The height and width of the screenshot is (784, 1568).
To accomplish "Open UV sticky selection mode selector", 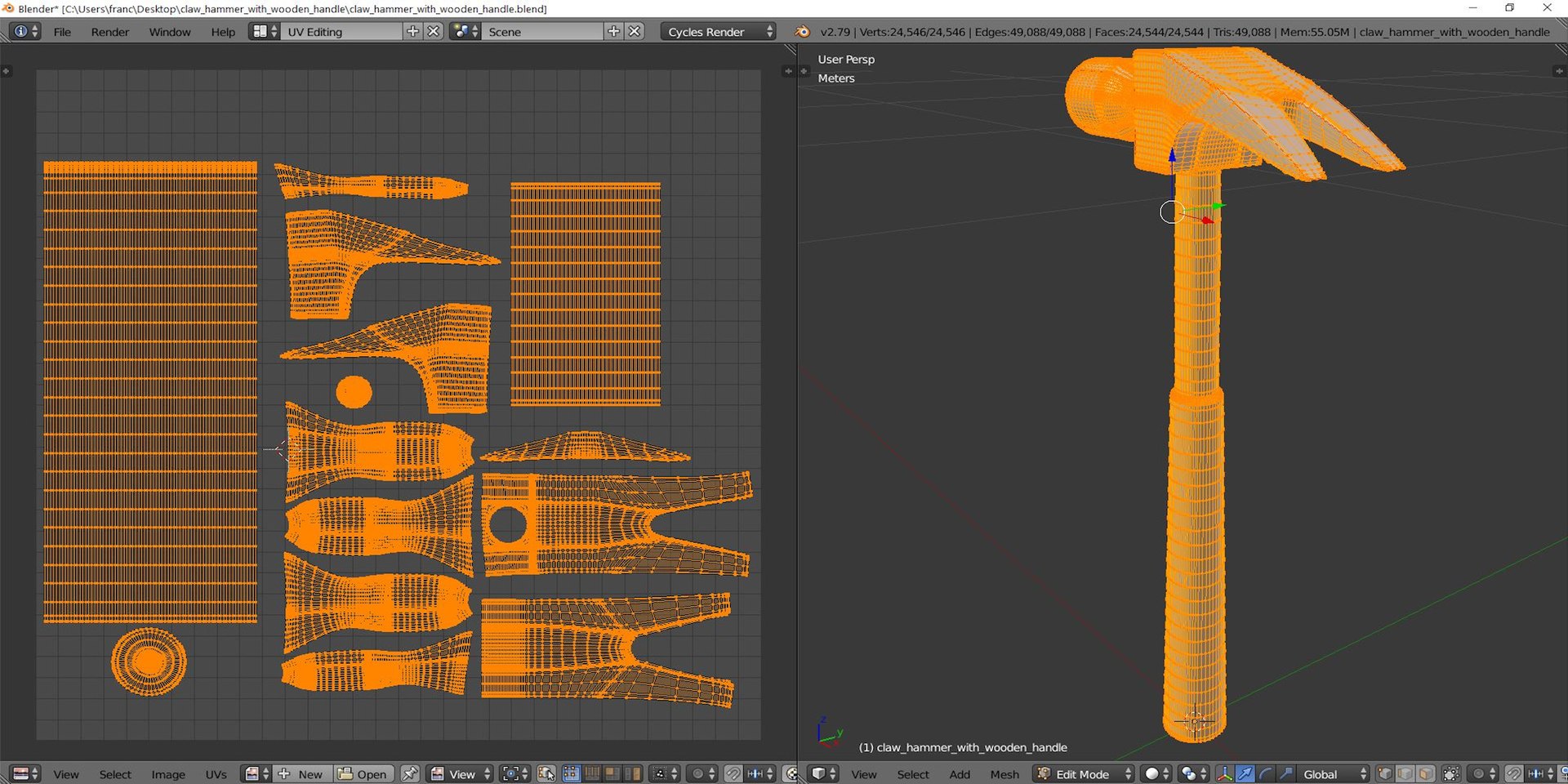I will tap(666, 773).
